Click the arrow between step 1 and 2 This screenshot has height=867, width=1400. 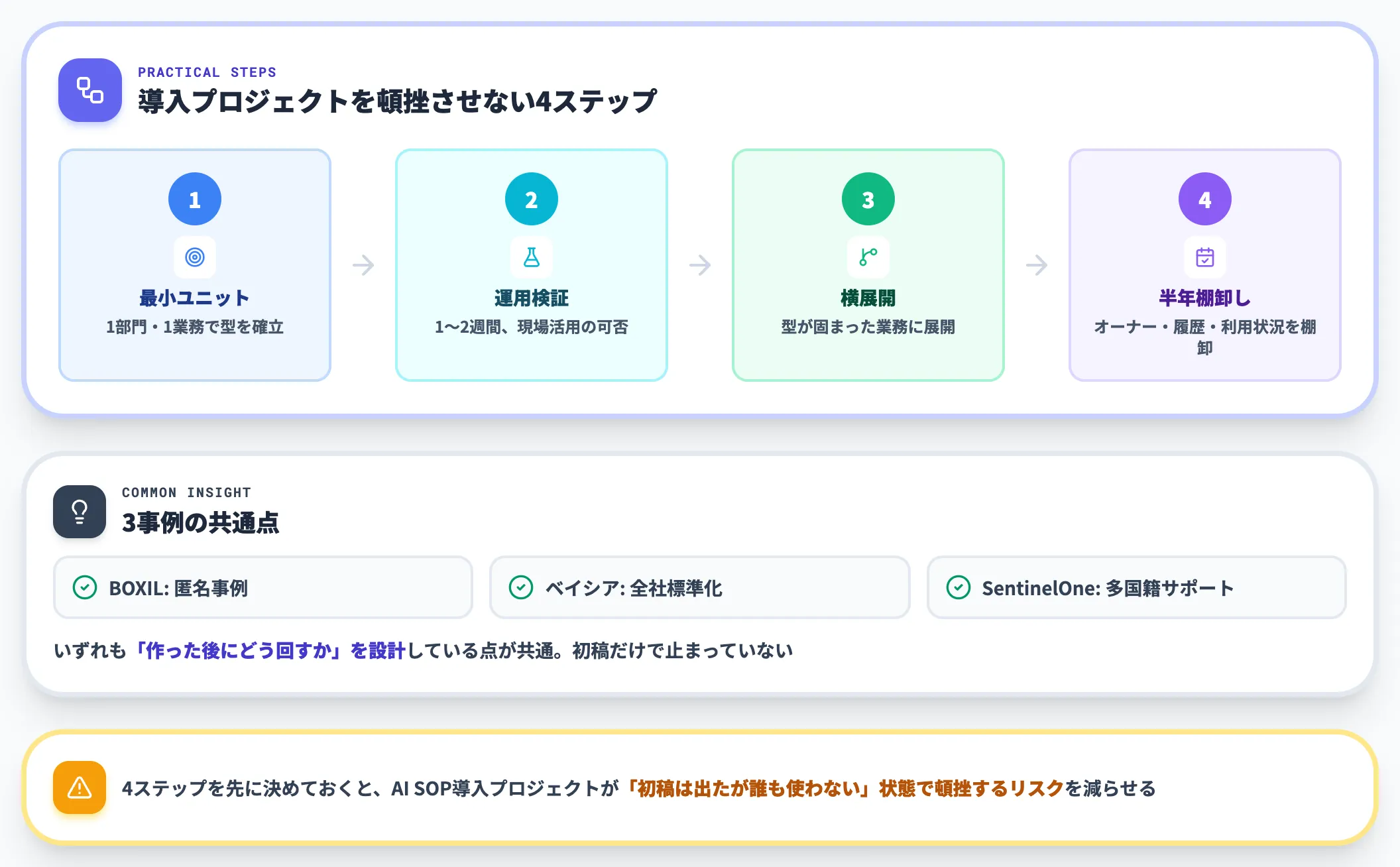tap(363, 265)
